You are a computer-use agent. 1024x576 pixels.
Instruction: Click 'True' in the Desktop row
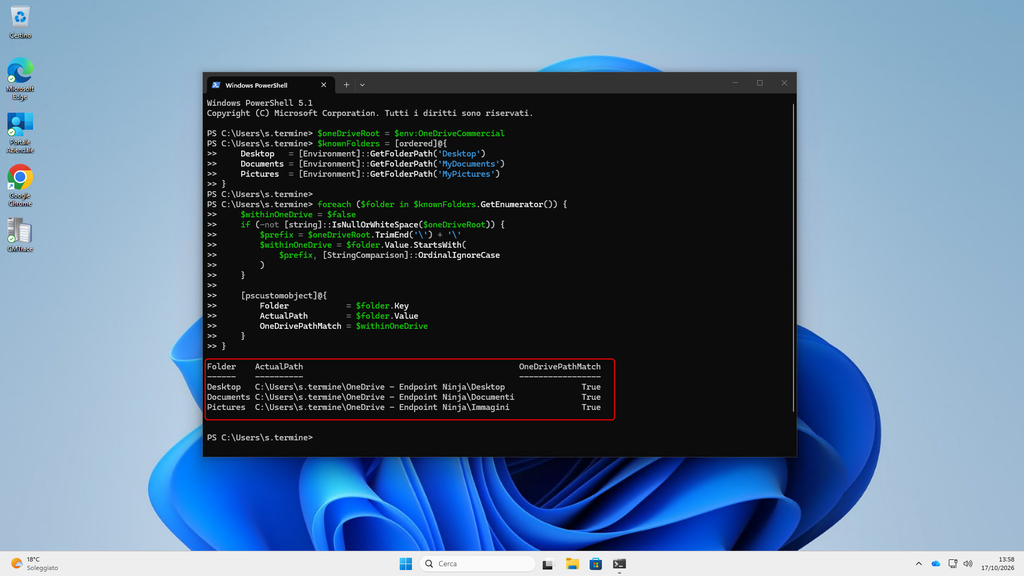591,387
